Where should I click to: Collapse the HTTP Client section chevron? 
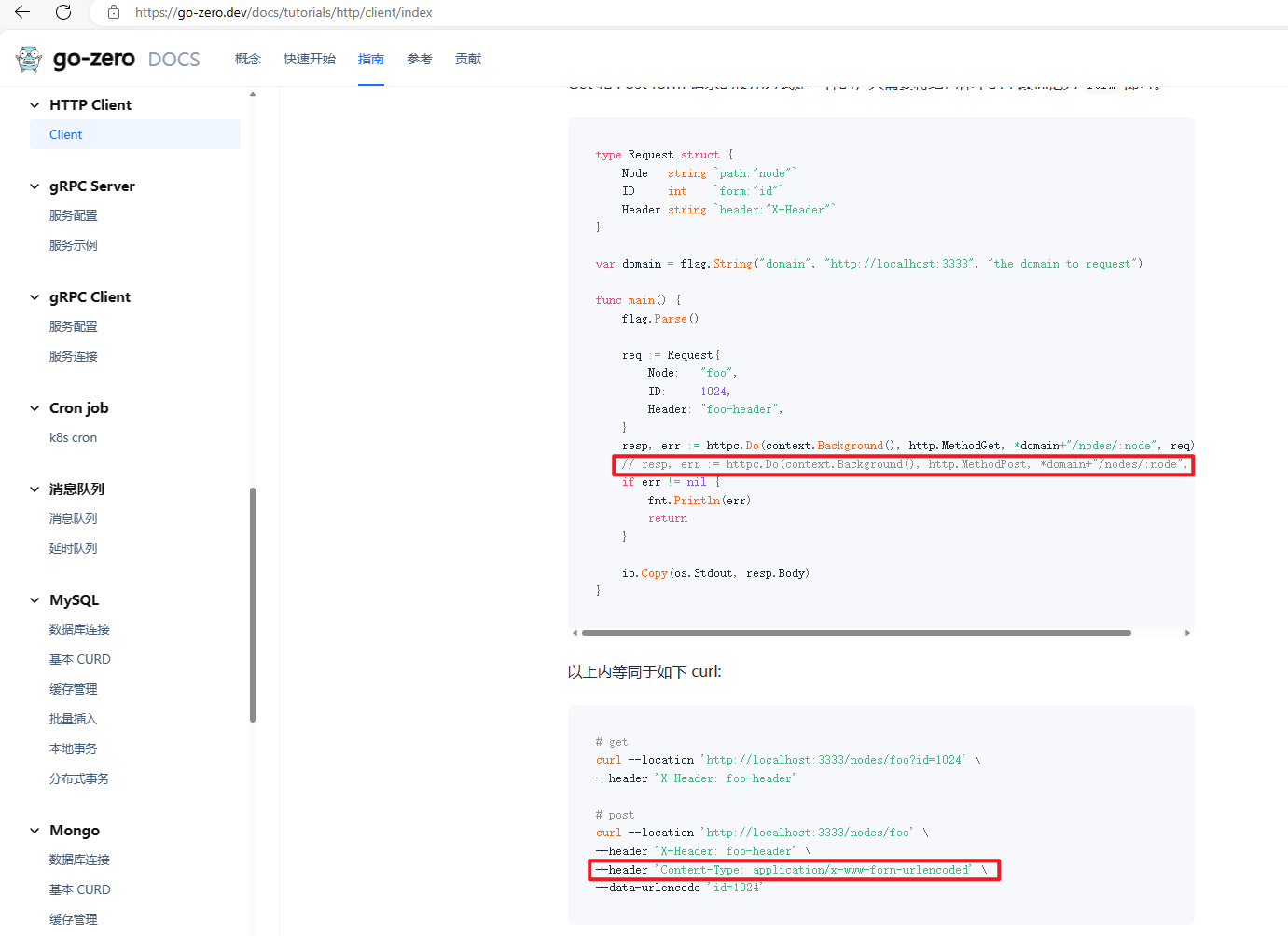35,105
